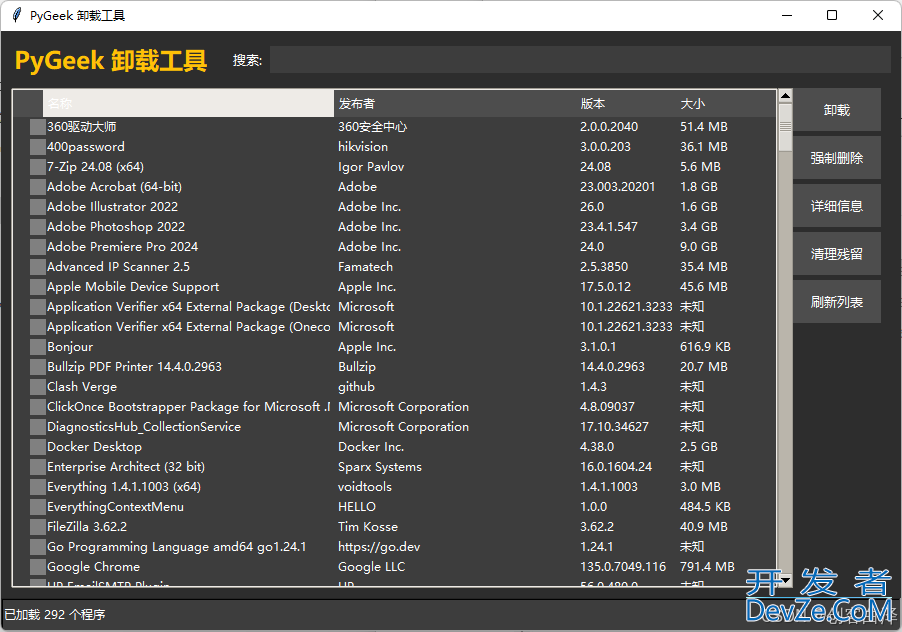902x632 pixels.
Task: Click publisher voidtools cell
Action: 365,487
